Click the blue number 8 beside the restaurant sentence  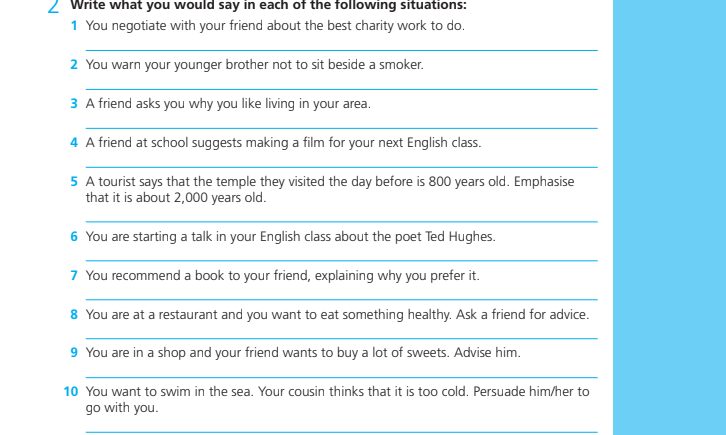tap(74, 314)
